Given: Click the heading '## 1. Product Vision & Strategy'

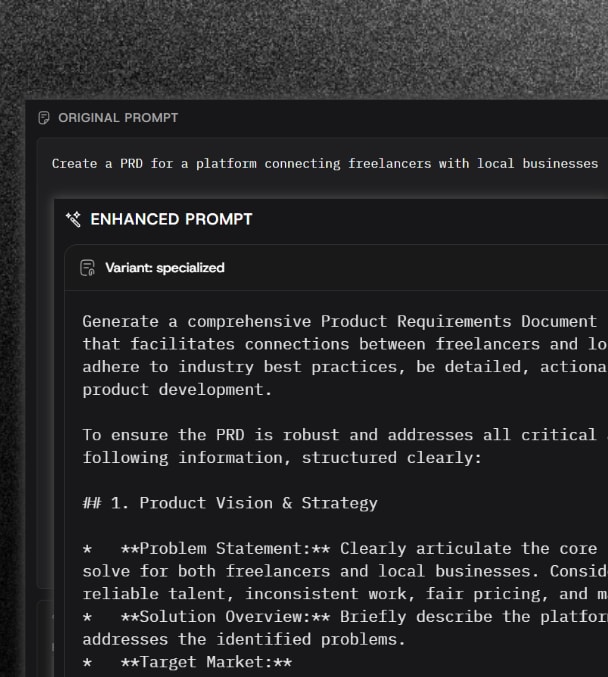Looking at the screenshot, I should click(230, 503).
